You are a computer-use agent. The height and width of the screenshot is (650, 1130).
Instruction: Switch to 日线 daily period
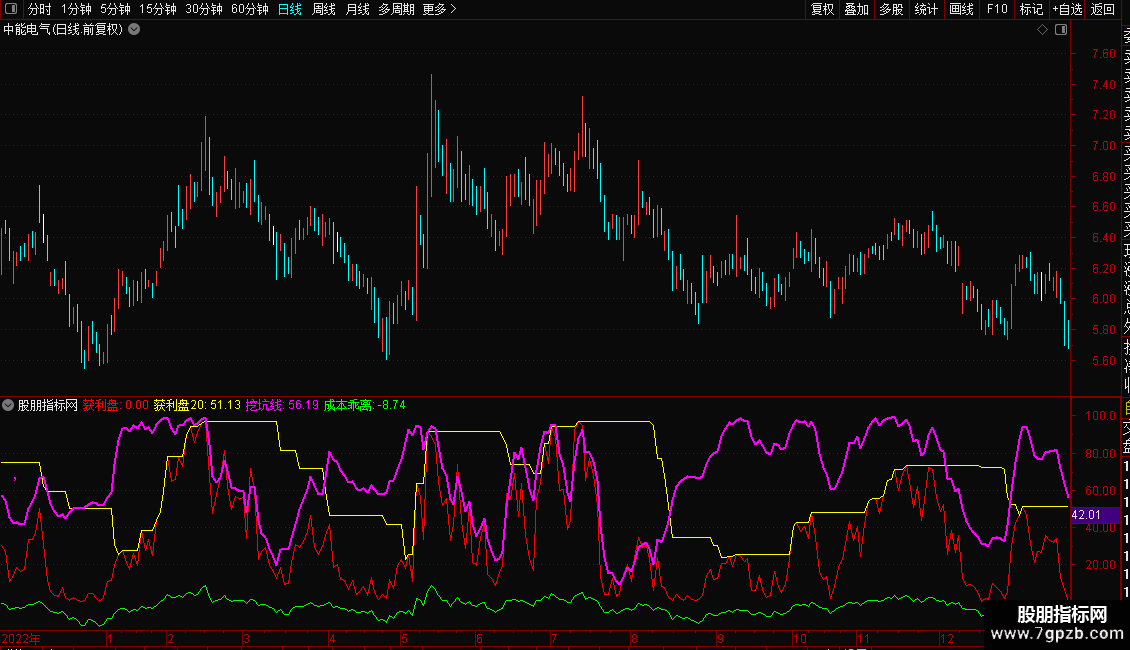point(290,9)
